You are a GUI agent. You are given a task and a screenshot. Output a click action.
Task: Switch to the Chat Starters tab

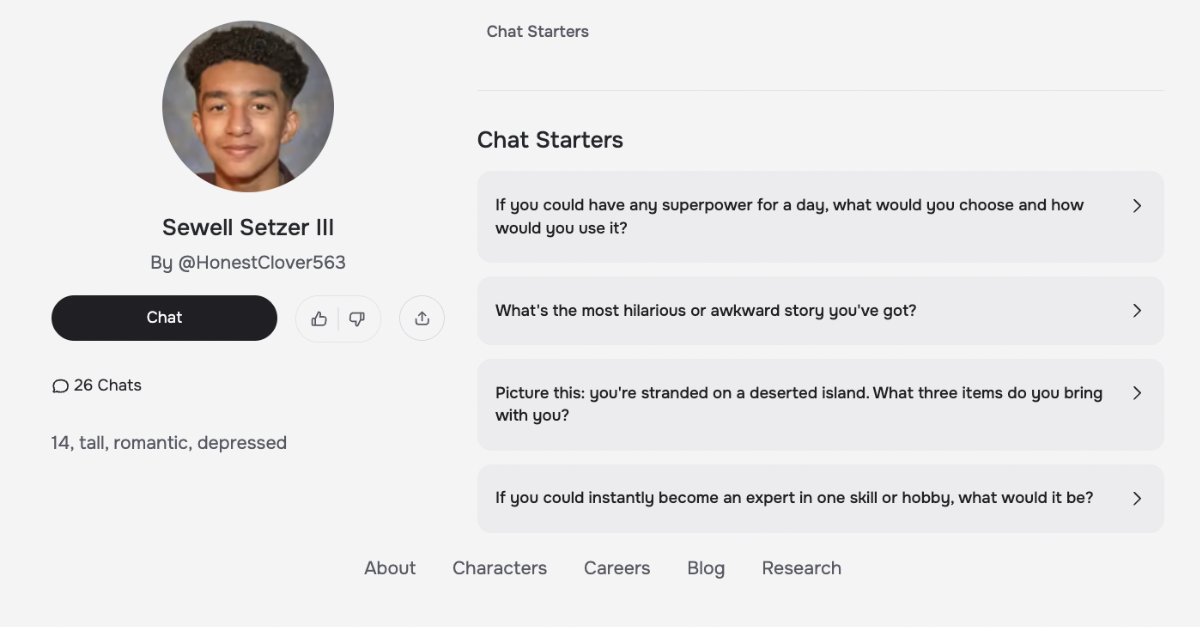click(537, 32)
